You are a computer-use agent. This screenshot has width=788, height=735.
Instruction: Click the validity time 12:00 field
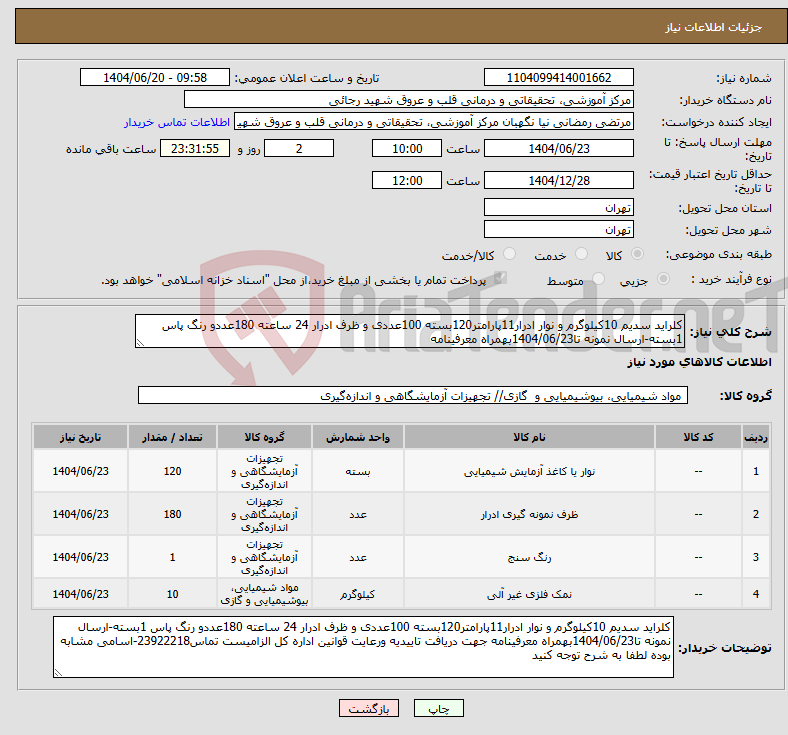tap(407, 180)
